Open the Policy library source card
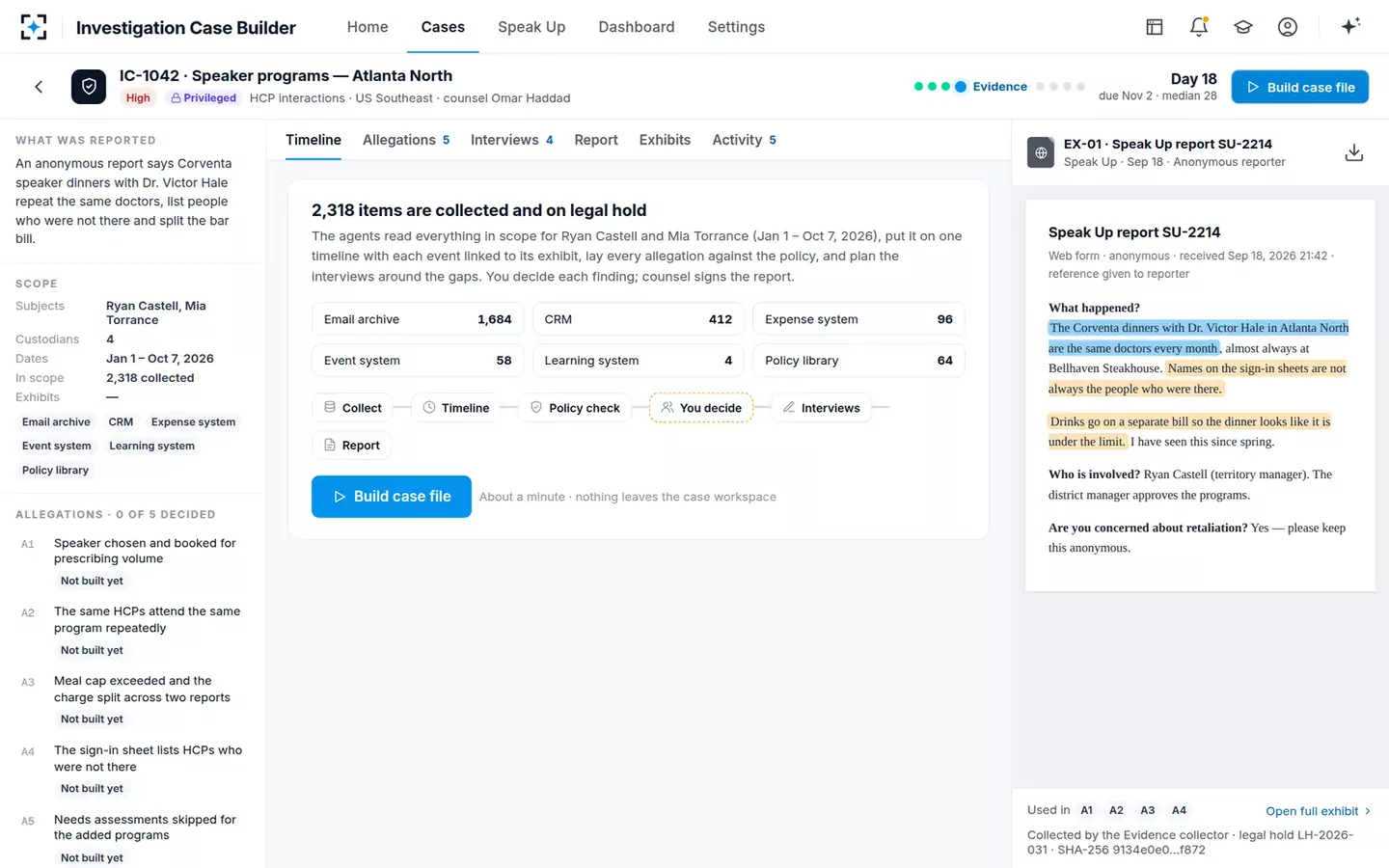Screen dimensions: 1389x868 click(858, 361)
